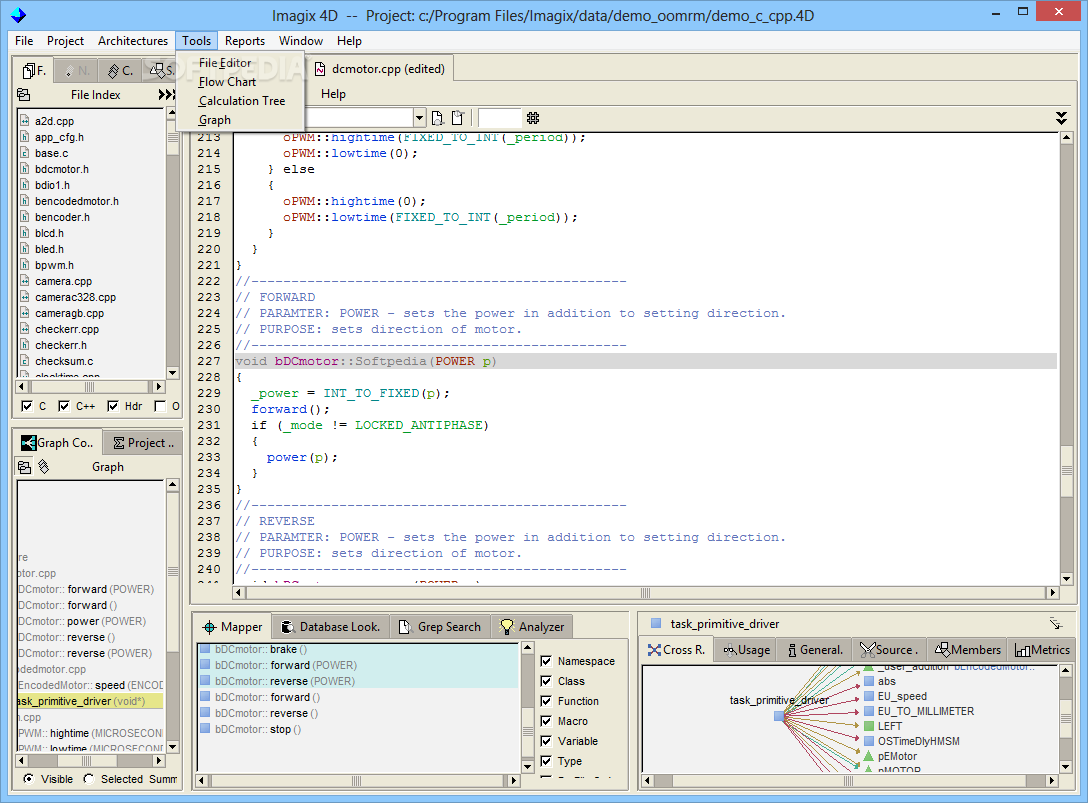Open the Tools menu

click(196, 41)
